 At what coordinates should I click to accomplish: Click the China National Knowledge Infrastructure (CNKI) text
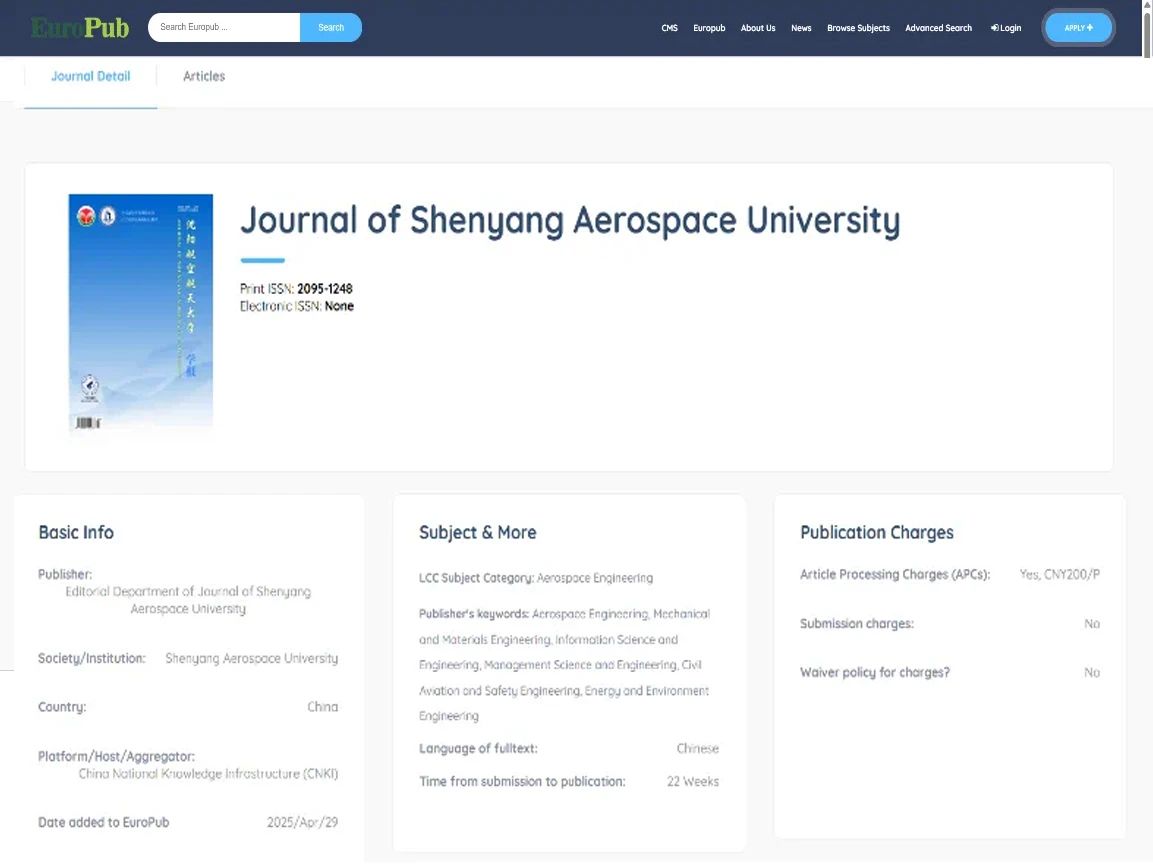click(x=208, y=774)
